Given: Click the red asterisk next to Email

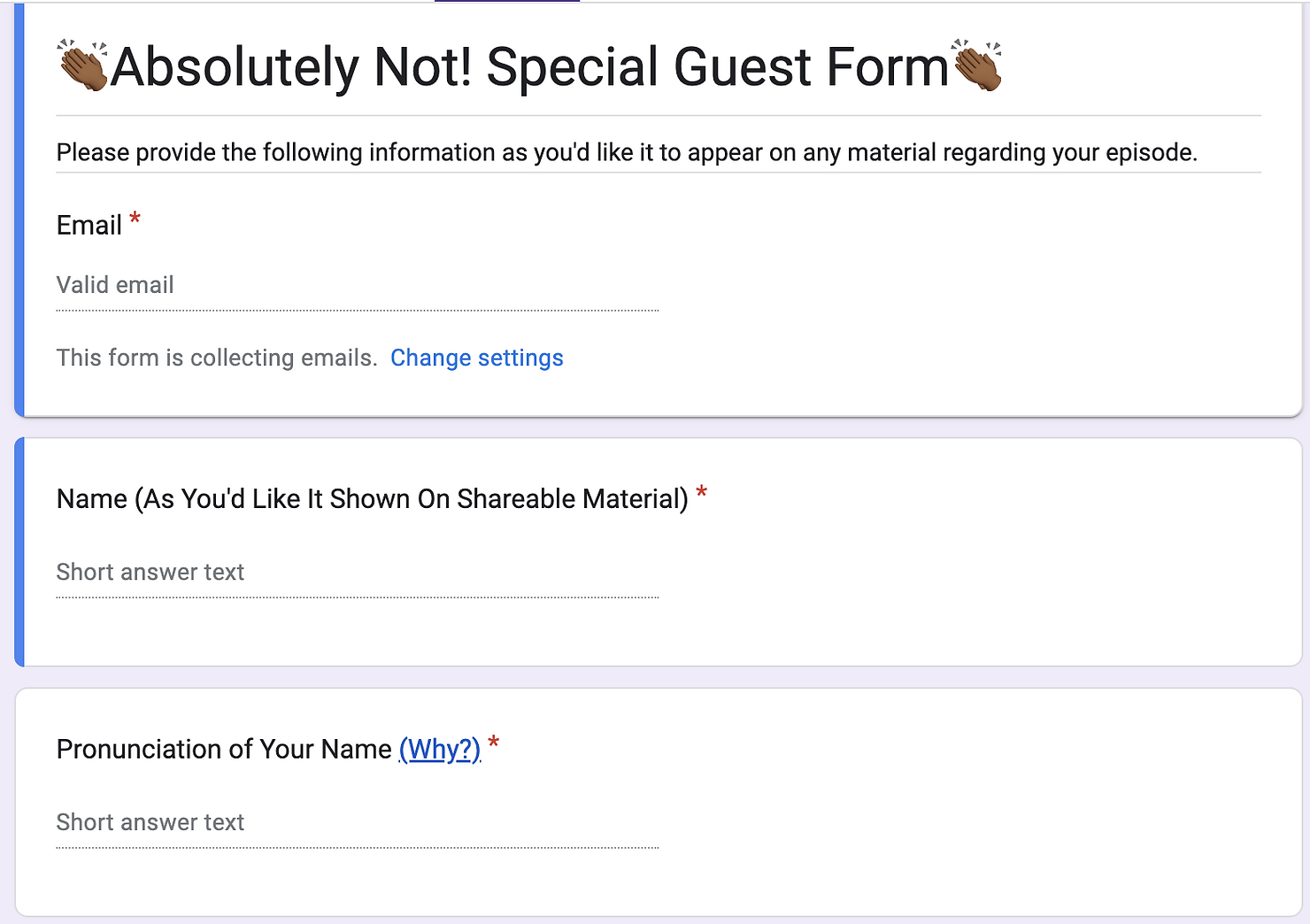Looking at the screenshot, I should tap(135, 218).
